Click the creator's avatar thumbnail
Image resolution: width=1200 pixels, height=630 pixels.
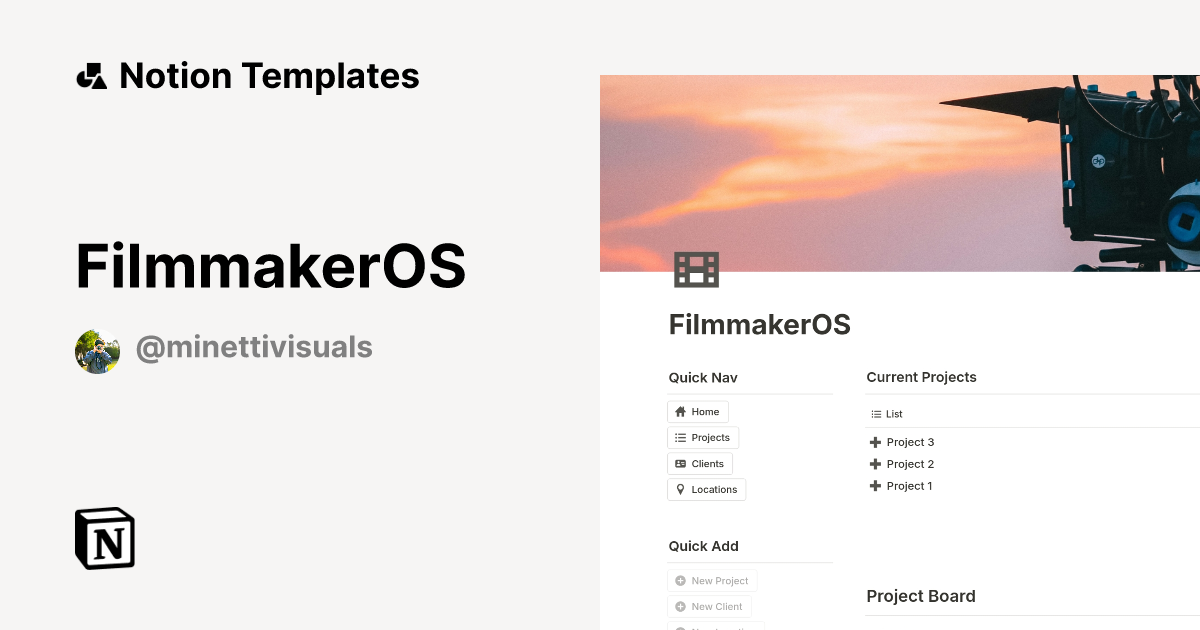click(97, 351)
